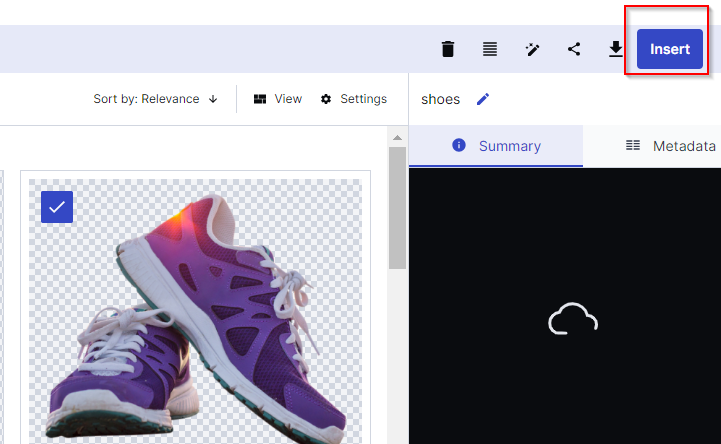The image size is (721, 444).
Task: Click the magic wand edit icon
Action: pyautogui.click(x=532, y=49)
